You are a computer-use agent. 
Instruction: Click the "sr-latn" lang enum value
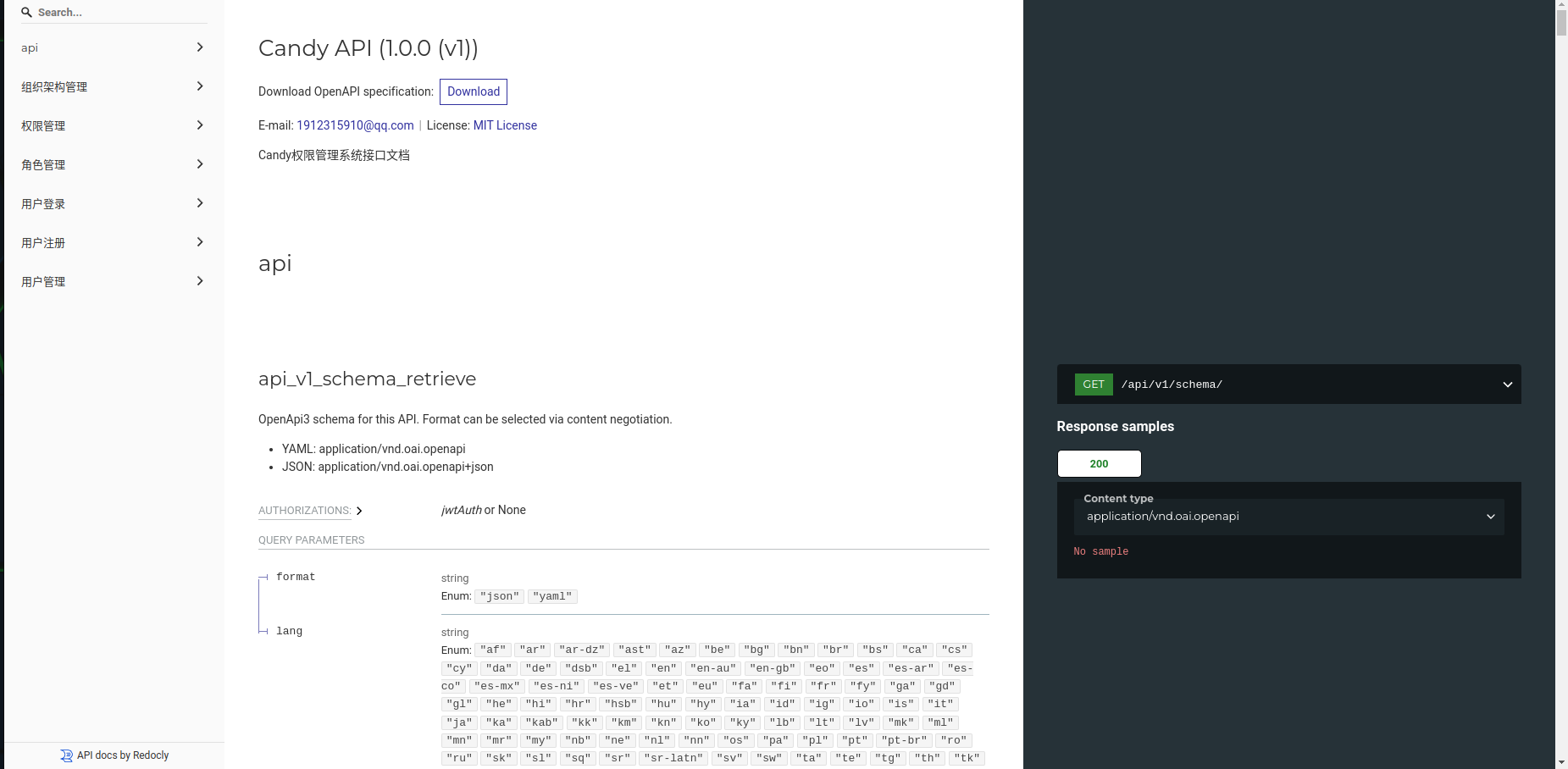(x=674, y=758)
